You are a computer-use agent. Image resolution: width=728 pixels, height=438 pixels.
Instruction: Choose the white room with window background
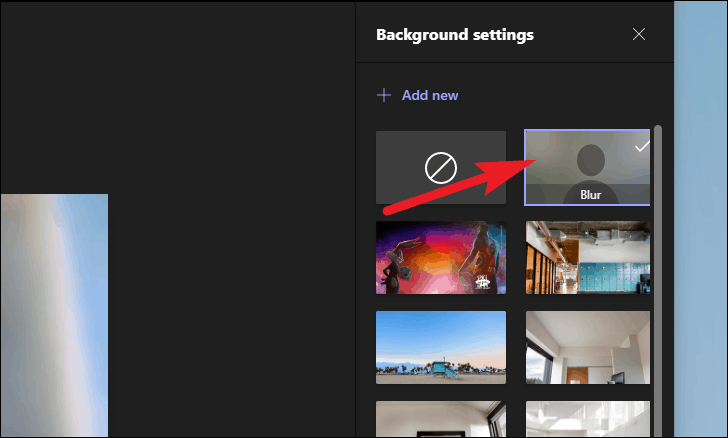pyautogui.click(x=588, y=347)
